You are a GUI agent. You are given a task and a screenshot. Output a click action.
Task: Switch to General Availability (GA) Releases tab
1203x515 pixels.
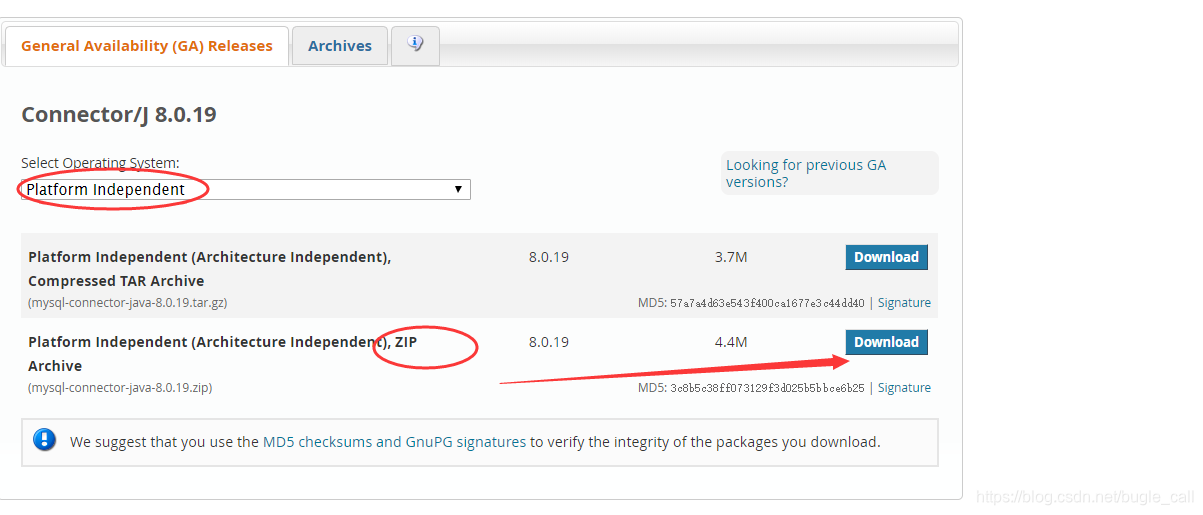(x=147, y=46)
